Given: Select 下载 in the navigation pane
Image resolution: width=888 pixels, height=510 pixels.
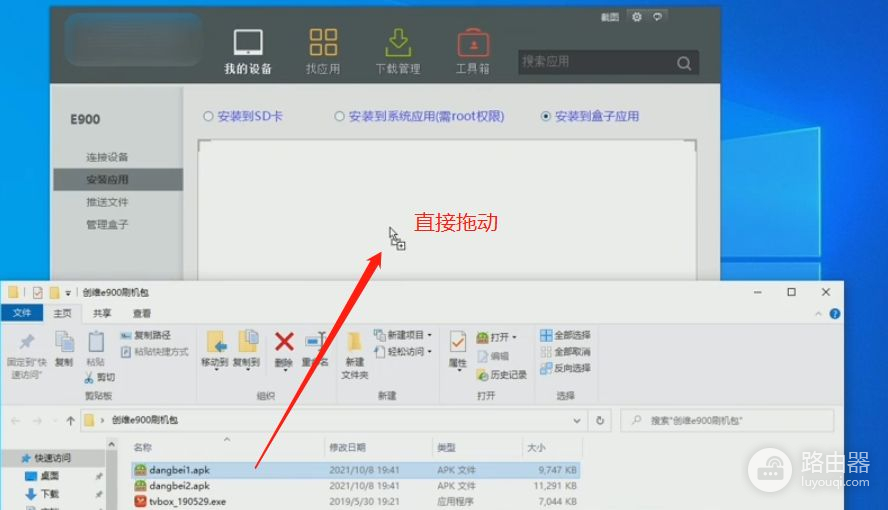Looking at the screenshot, I should coord(42,494).
